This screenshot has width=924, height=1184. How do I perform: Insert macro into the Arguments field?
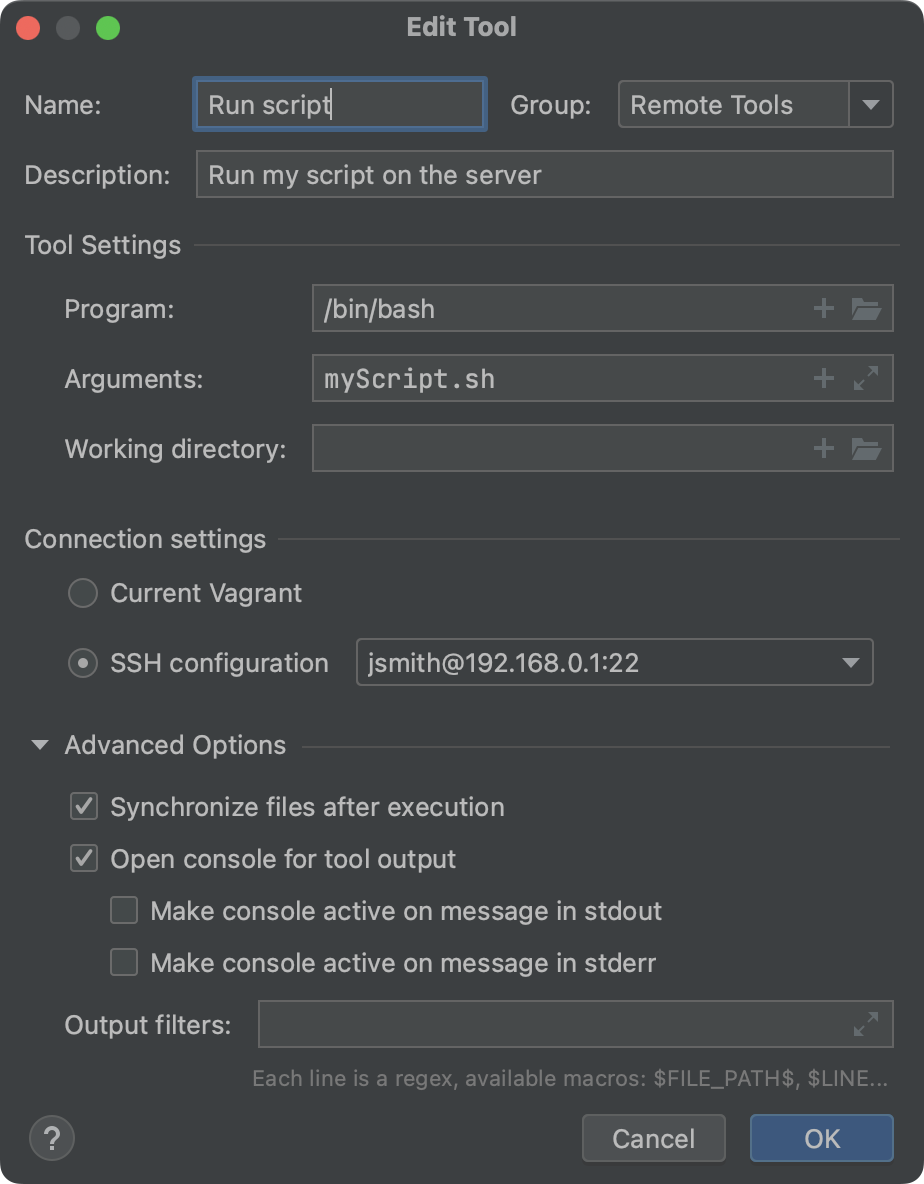[823, 378]
